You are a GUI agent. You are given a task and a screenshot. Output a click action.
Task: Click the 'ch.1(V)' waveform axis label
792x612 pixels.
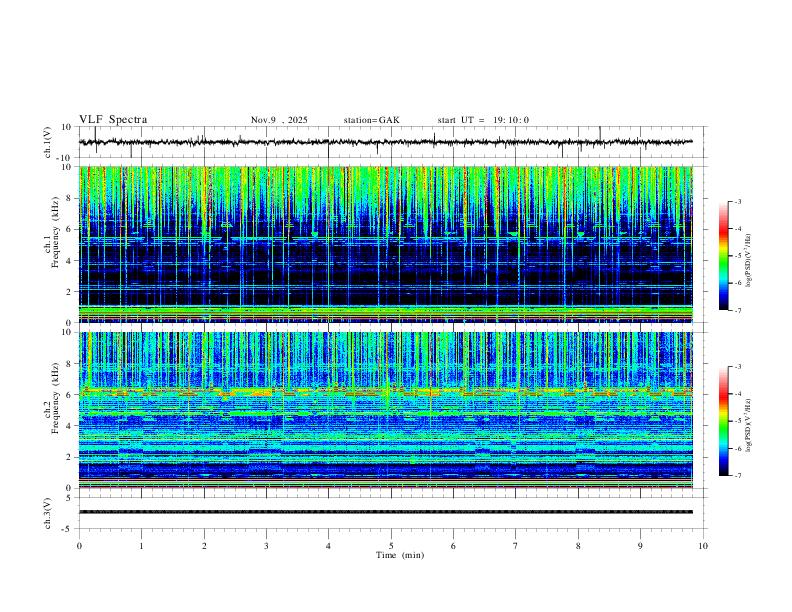click(48, 142)
